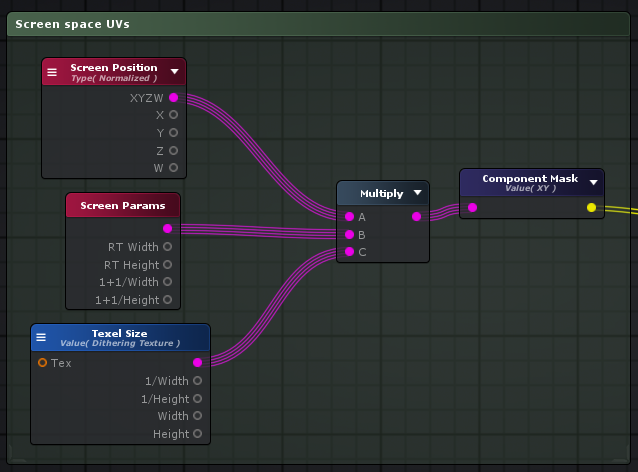Click the Z output port of Screen Position
The height and width of the screenshot is (472, 638).
174,151
